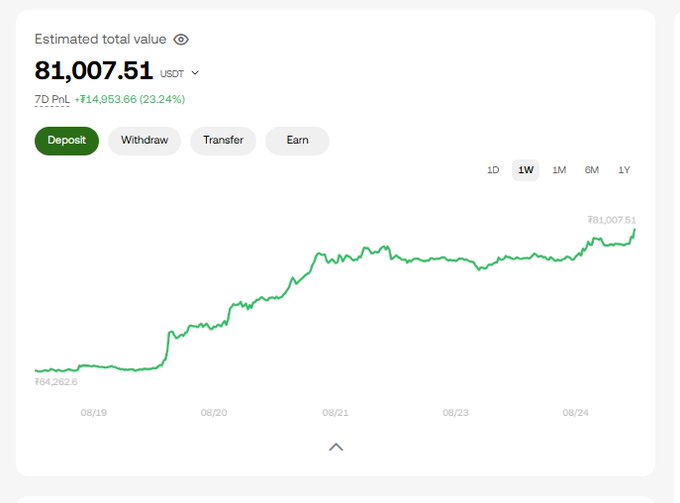Click the Earn button
Screen dimensions: 680x503
pyautogui.click(x=298, y=140)
